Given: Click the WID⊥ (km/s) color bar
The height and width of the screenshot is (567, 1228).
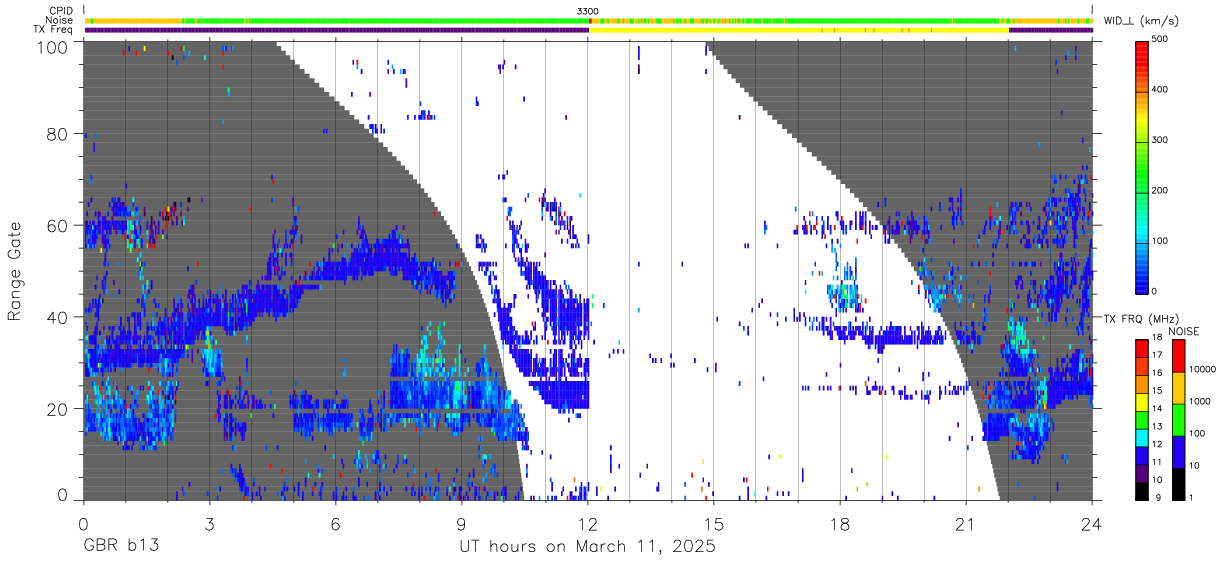Looking at the screenshot, I should (1144, 166).
